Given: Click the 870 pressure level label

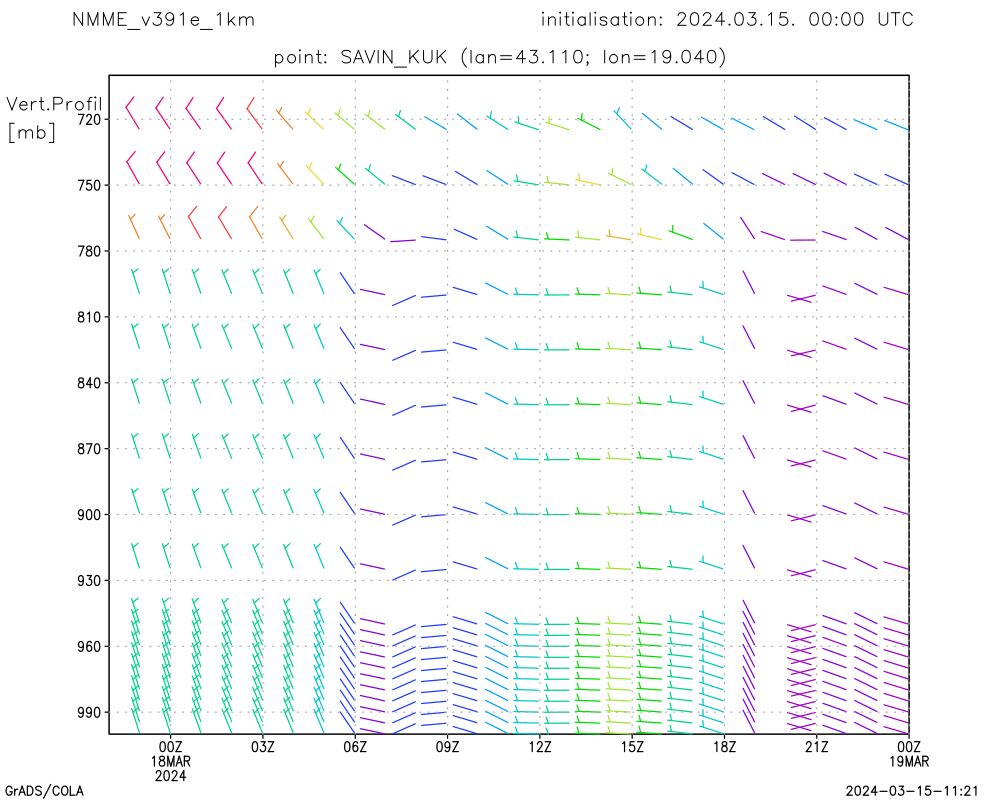Looking at the screenshot, I should (x=90, y=449).
